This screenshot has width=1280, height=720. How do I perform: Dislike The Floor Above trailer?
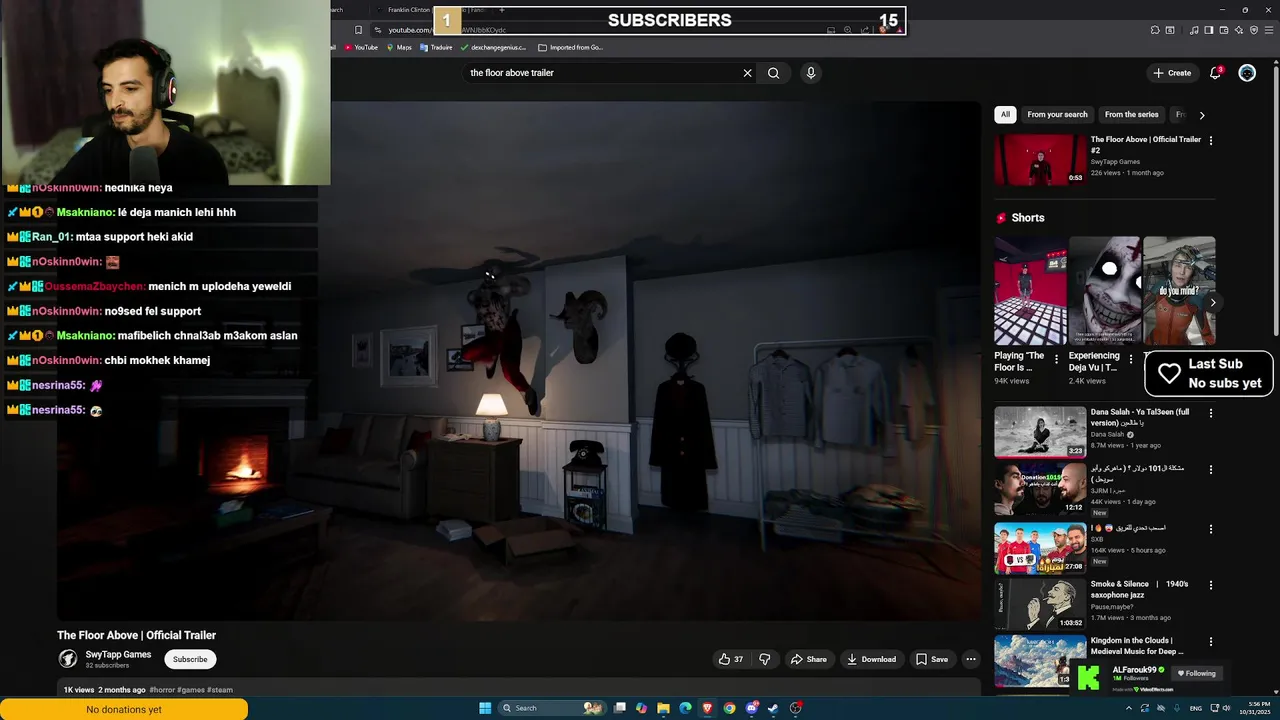765,659
